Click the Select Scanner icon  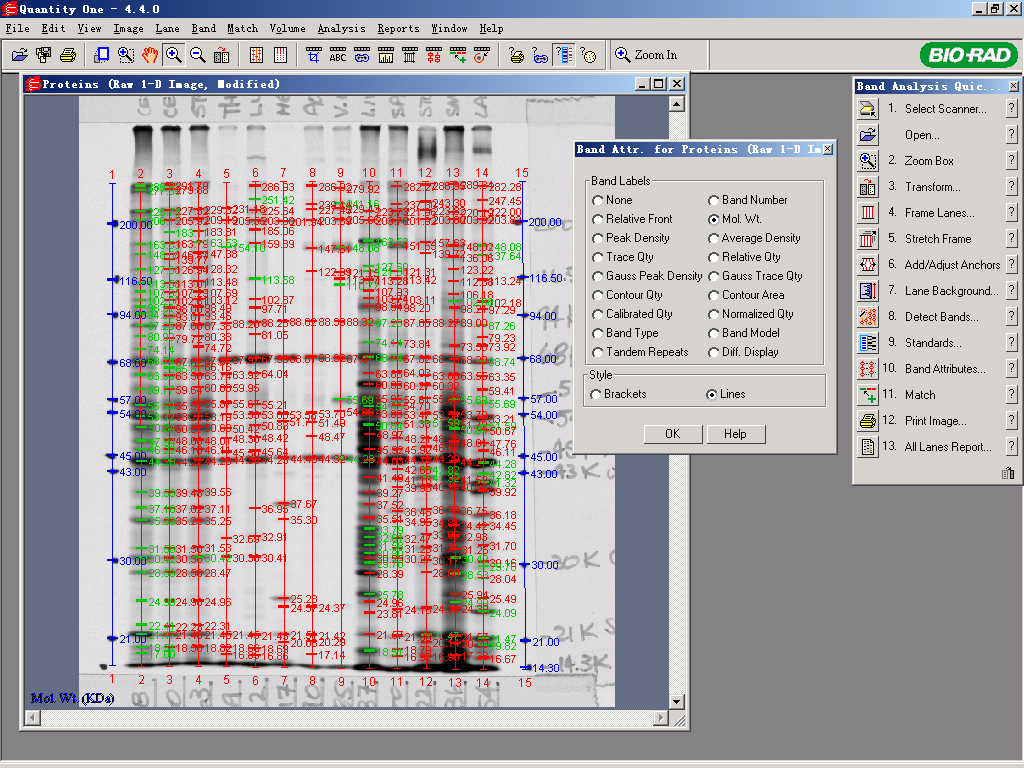[x=868, y=109]
